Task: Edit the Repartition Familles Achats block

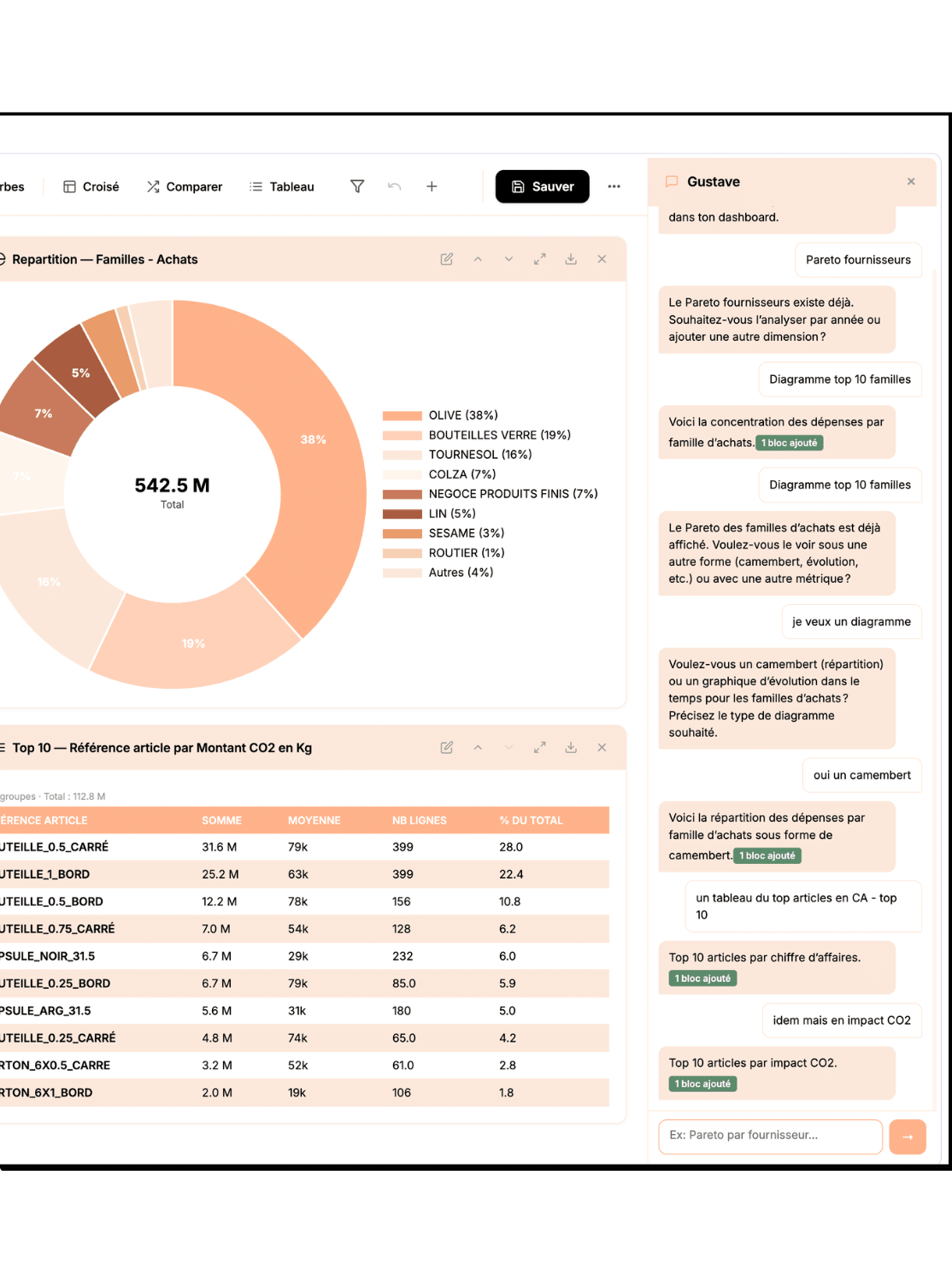Action: point(446,259)
